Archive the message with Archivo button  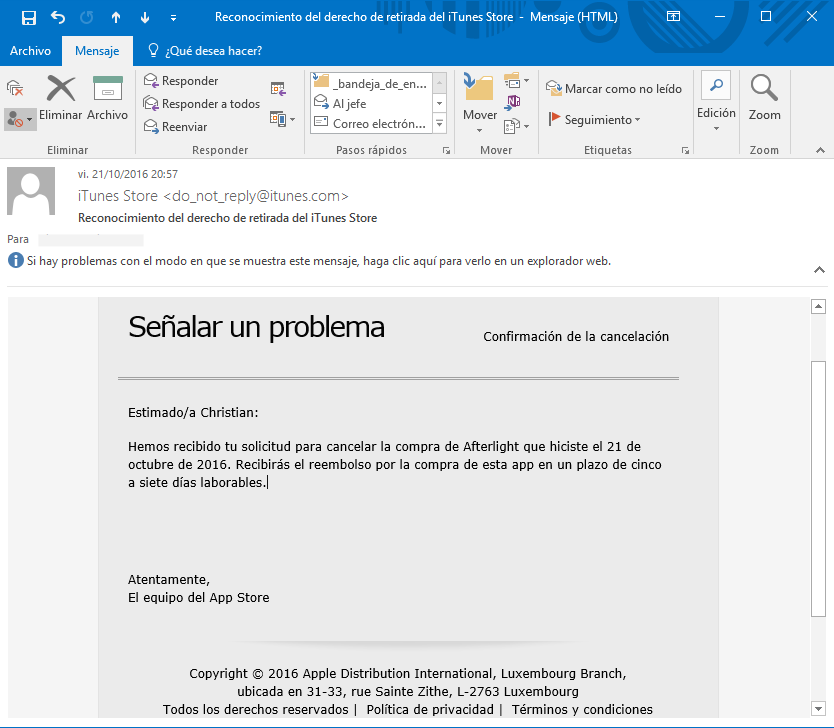(107, 98)
